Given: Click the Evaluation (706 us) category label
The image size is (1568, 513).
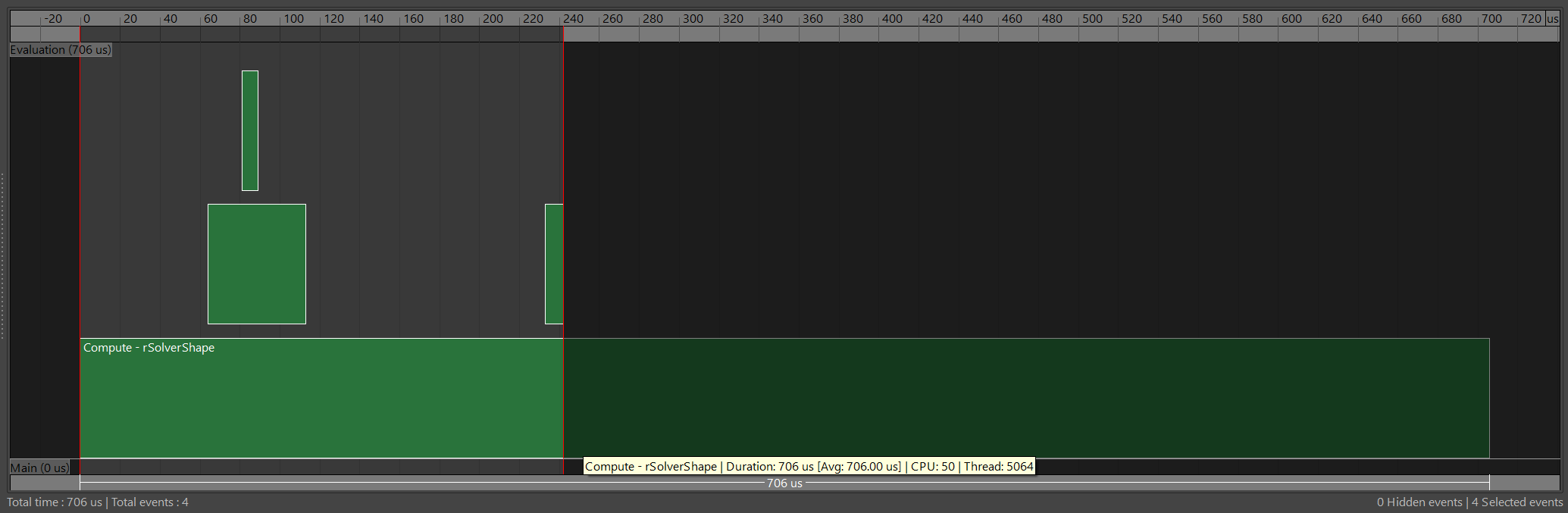Looking at the screenshot, I should (61, 50).
